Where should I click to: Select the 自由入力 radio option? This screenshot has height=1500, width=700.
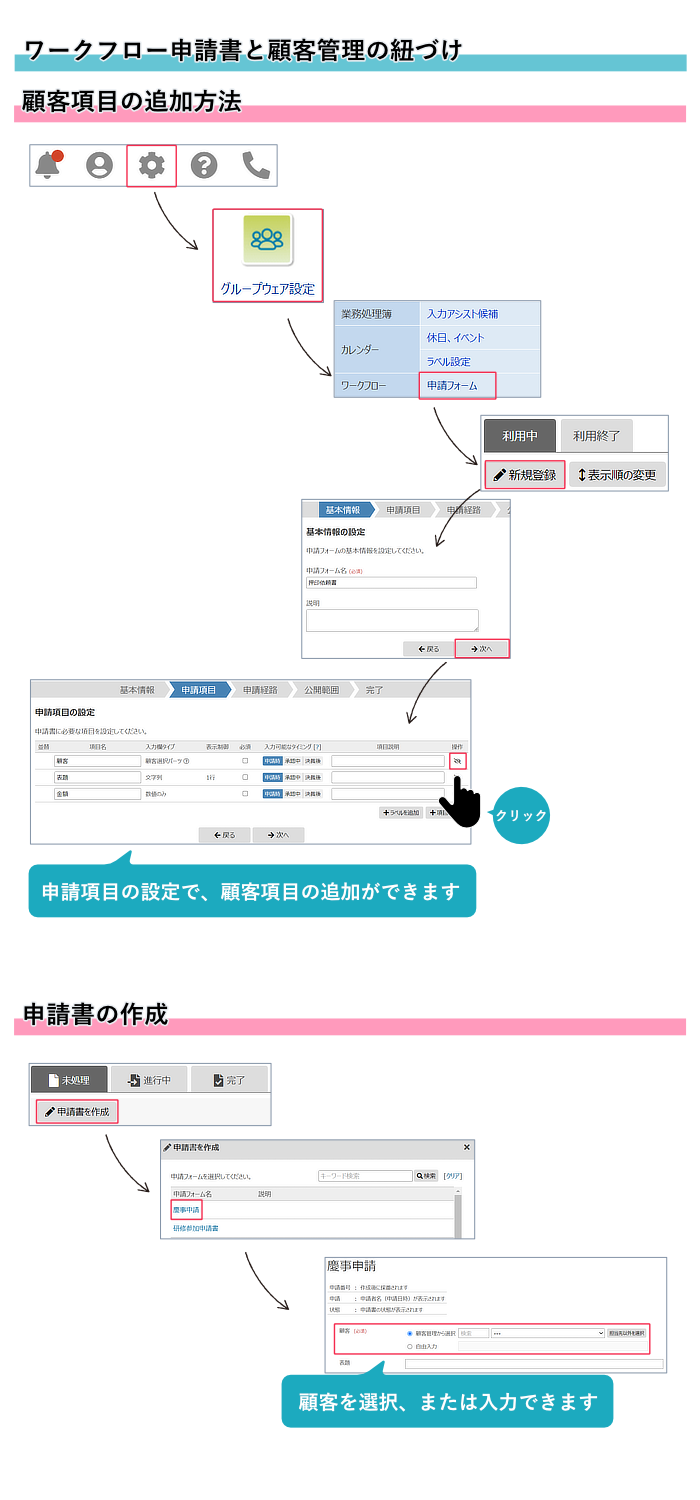(410, 1346)
